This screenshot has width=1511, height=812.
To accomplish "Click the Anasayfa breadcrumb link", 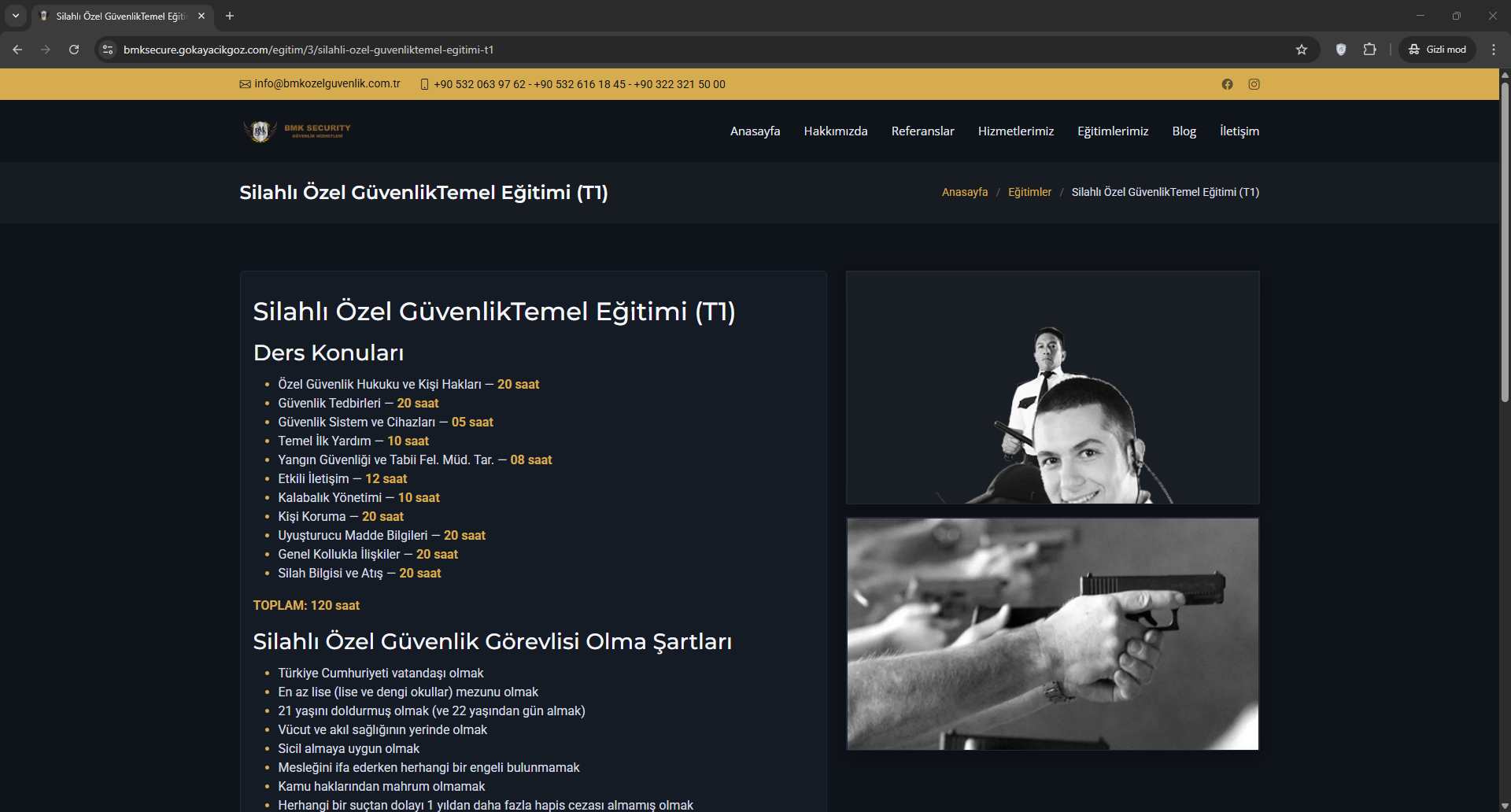I will click(x=964, y=192).
